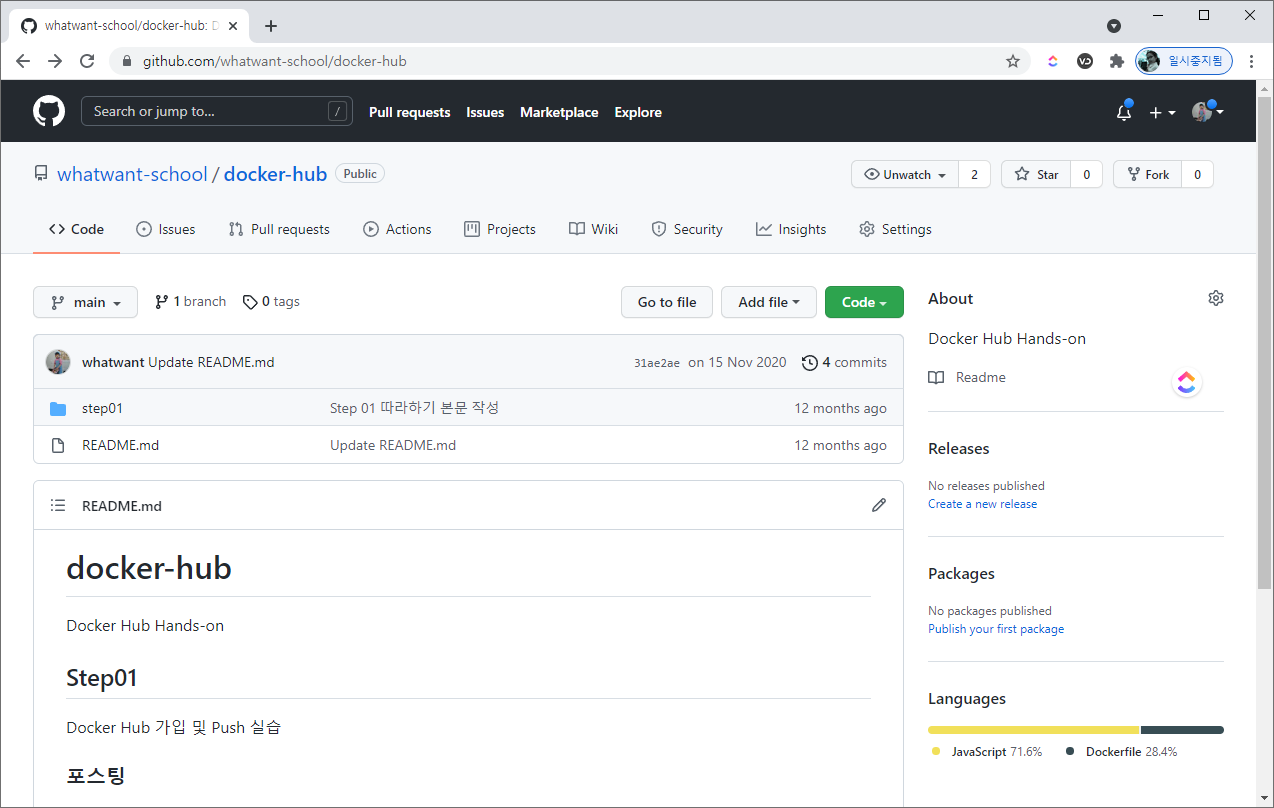Click the Readme book icon in About
1274x808 pixels.
click(936, 377)
